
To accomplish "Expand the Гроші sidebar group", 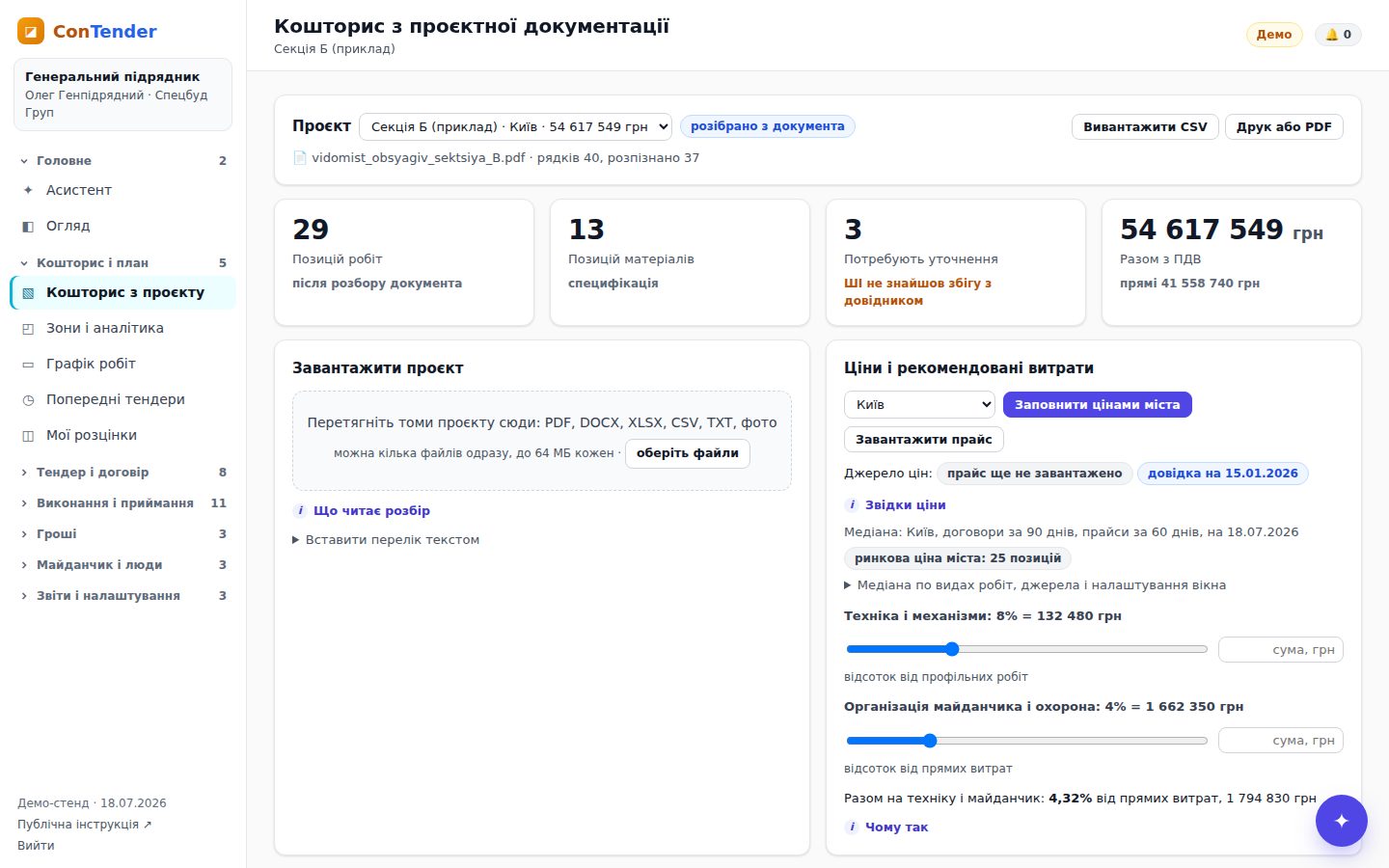I will pyautogui.click(x=123, y=533).
